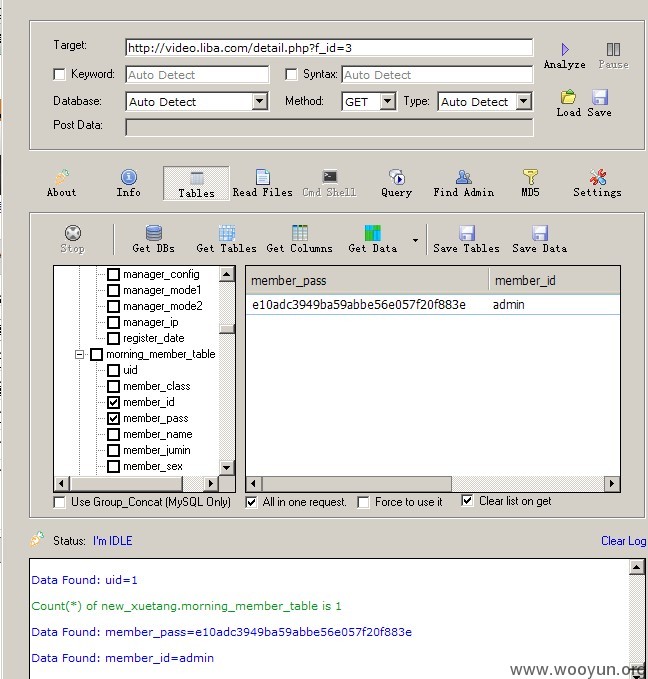Click the Save floppy icon near Load
648x679 pixels.
point(599,97)
